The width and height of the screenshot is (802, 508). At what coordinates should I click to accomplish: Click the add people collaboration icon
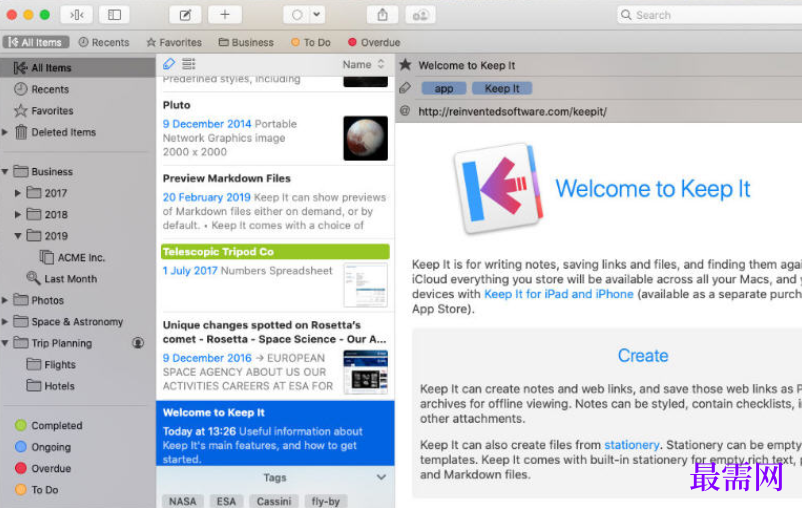pos(420,15)
